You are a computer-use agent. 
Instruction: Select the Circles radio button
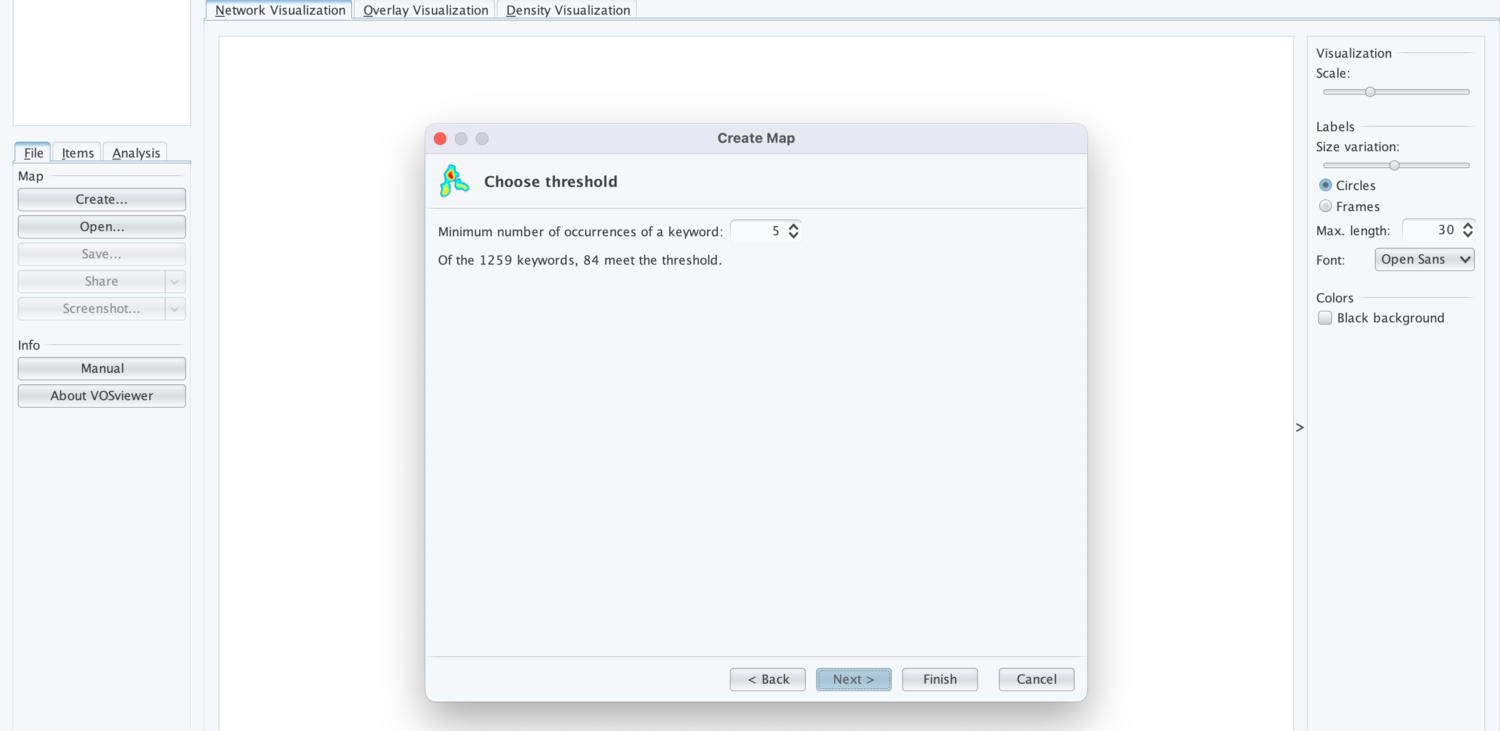click(x=1325, y=185)
